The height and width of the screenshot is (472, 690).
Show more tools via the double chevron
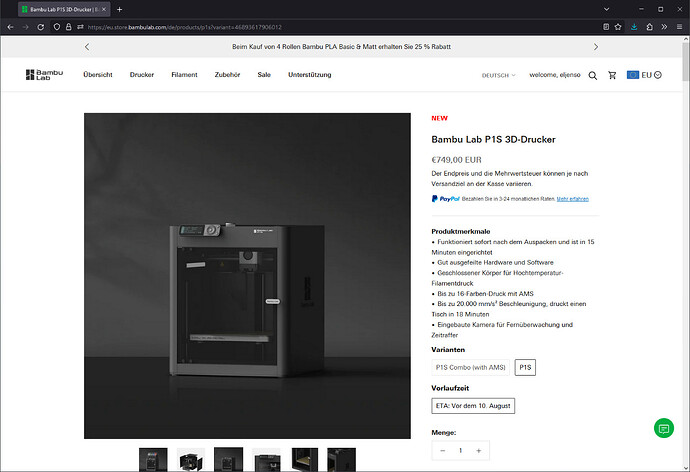point(664,27)
